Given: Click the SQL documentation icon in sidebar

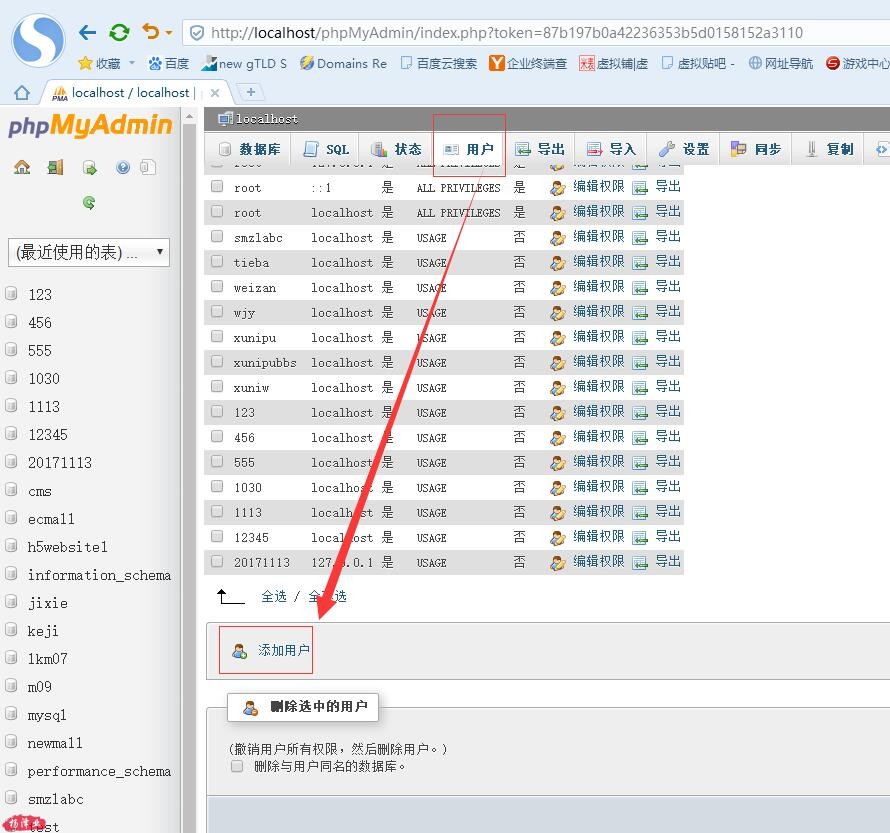Looking at the screenshot, I should pos(148,167).
